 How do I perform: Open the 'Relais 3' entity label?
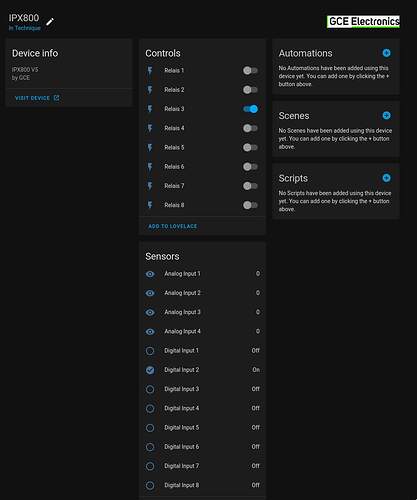pos(174,109)
